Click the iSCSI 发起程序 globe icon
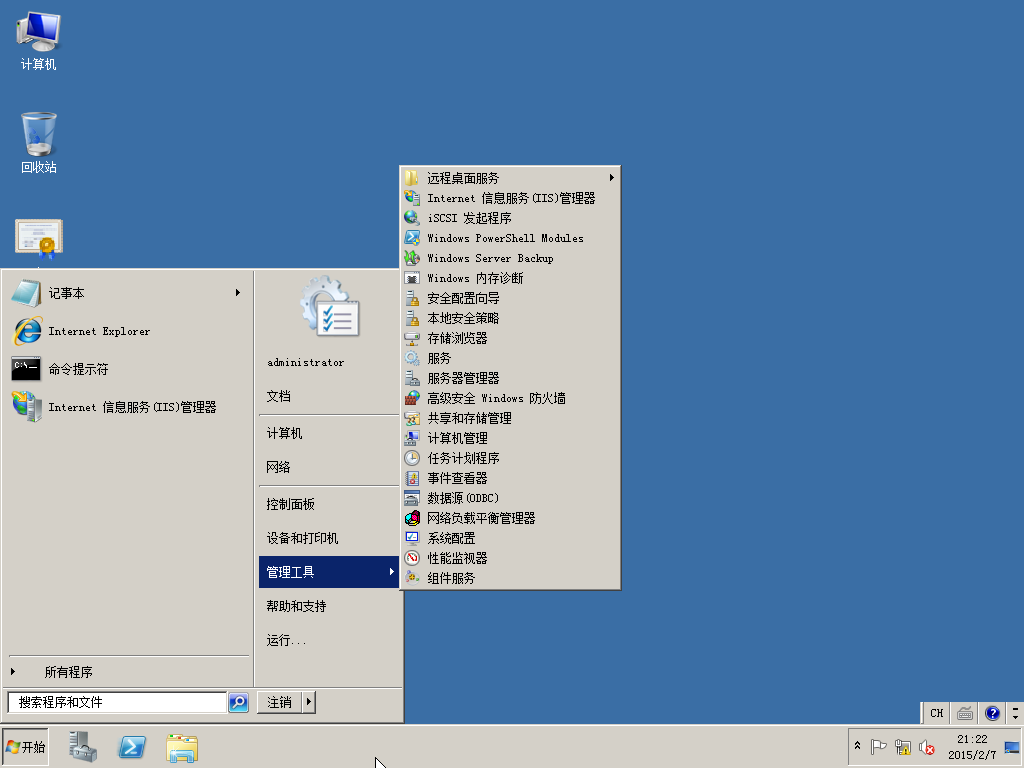This screenshot has height=768, width=1024. pos(411,217)
